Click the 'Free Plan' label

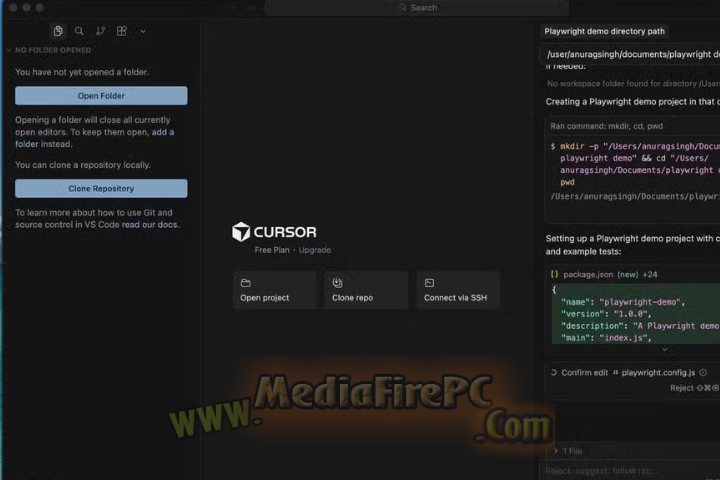click(272, 250)
